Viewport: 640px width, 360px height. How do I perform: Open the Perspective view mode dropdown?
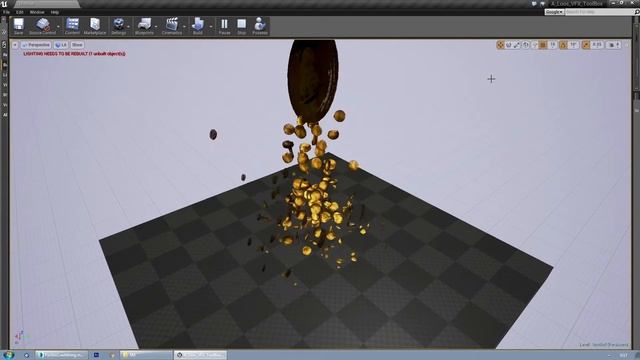[36, 45]
